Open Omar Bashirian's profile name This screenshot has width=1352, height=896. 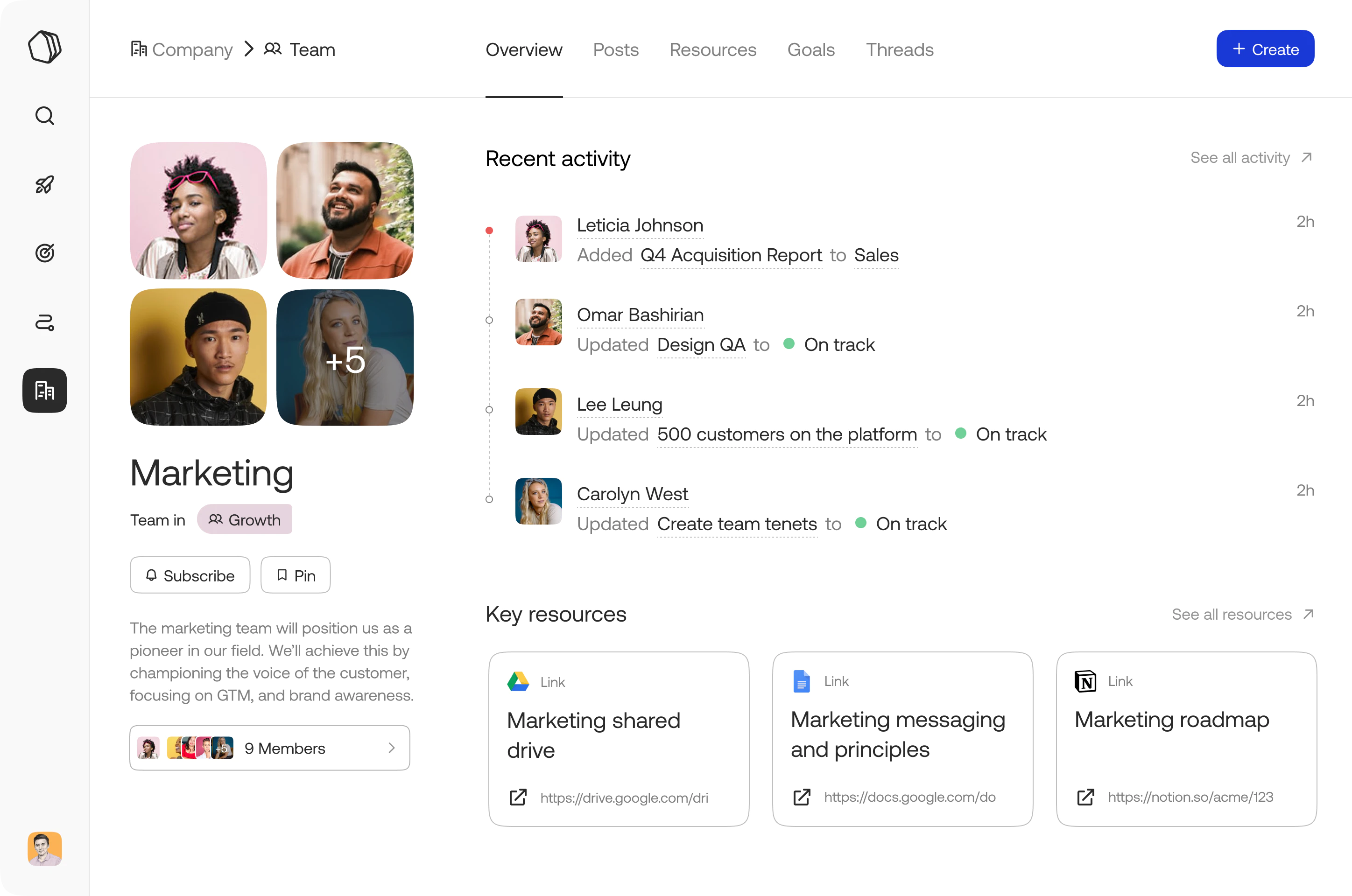click(x=640, y=315)
